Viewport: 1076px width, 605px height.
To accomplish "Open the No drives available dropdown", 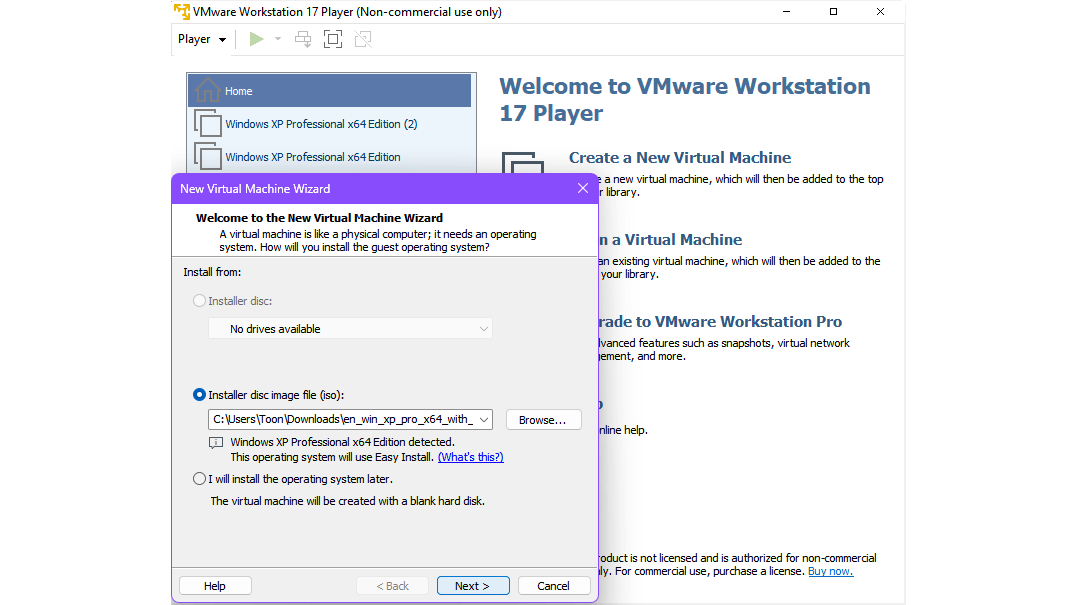I will pos(350,329).
